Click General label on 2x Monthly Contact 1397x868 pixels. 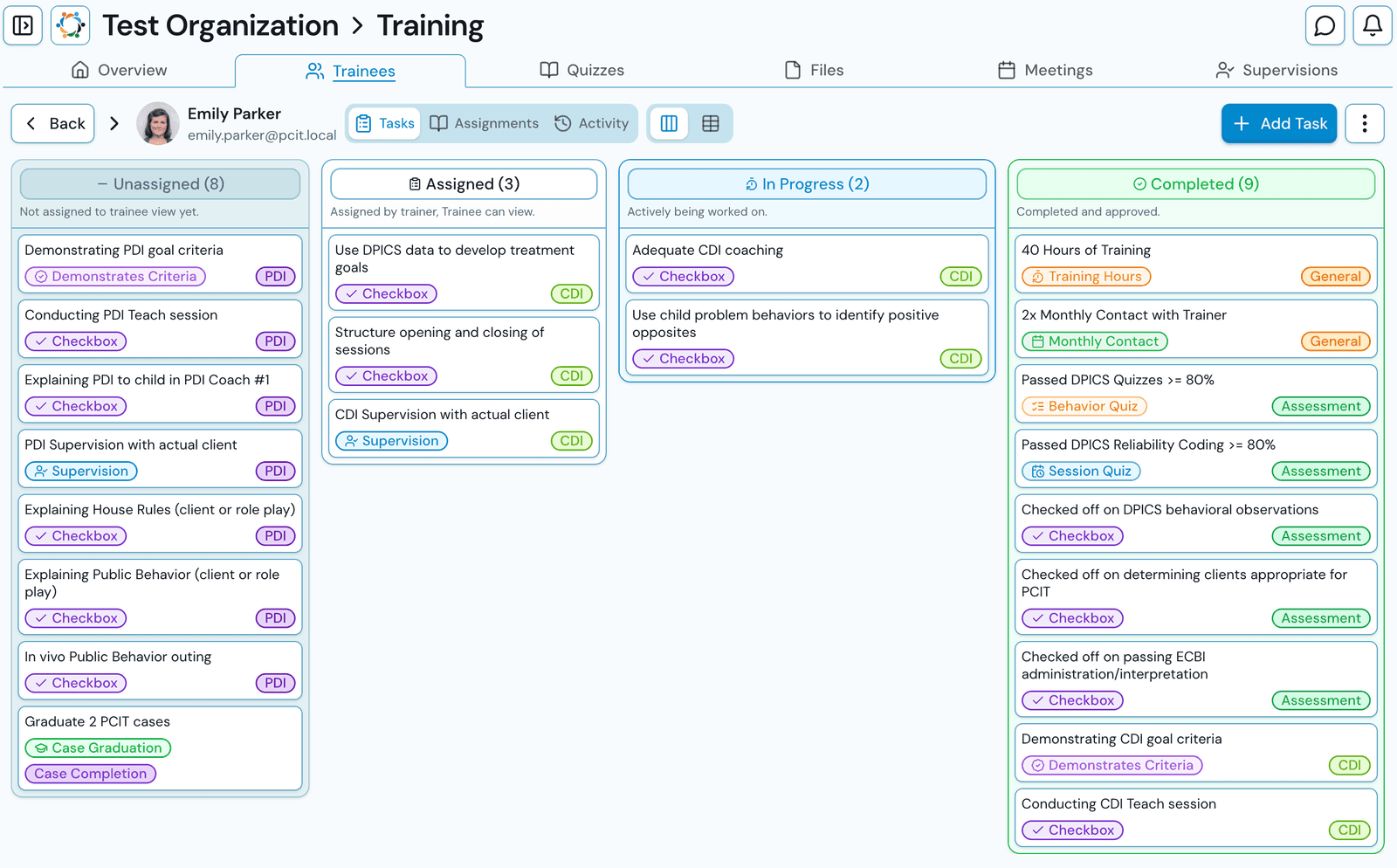point(1335,341)
